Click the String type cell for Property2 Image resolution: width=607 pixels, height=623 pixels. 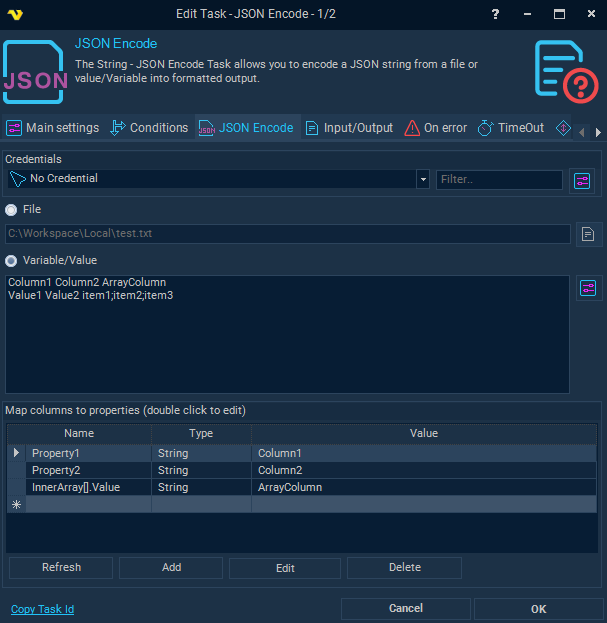tap(201, 470)
